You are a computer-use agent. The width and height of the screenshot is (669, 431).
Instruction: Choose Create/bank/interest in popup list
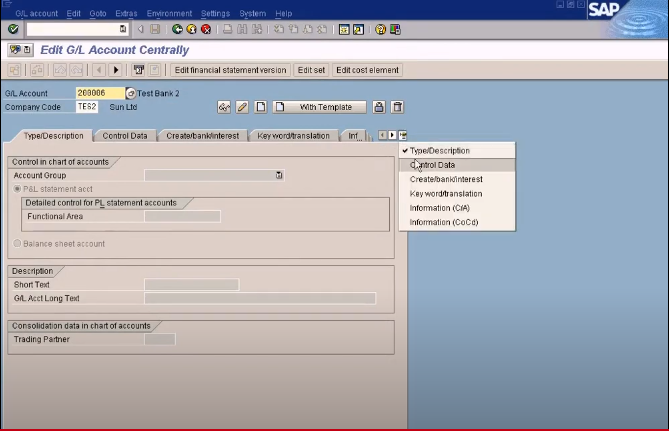coord(457,179)
